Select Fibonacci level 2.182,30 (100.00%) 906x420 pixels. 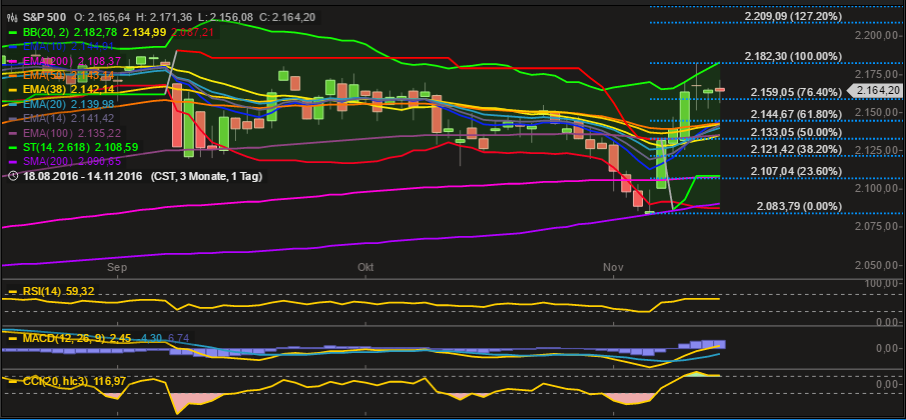pos(793,56)
